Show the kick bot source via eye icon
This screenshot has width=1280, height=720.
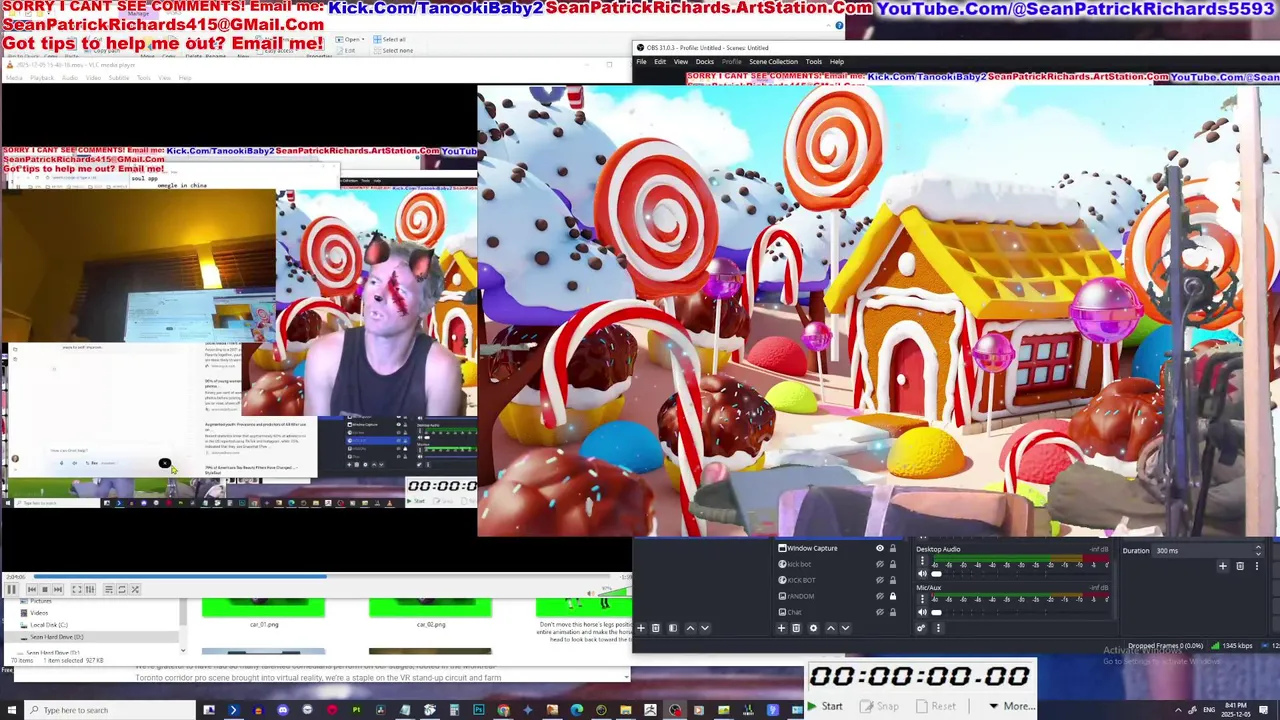(880, 564)
